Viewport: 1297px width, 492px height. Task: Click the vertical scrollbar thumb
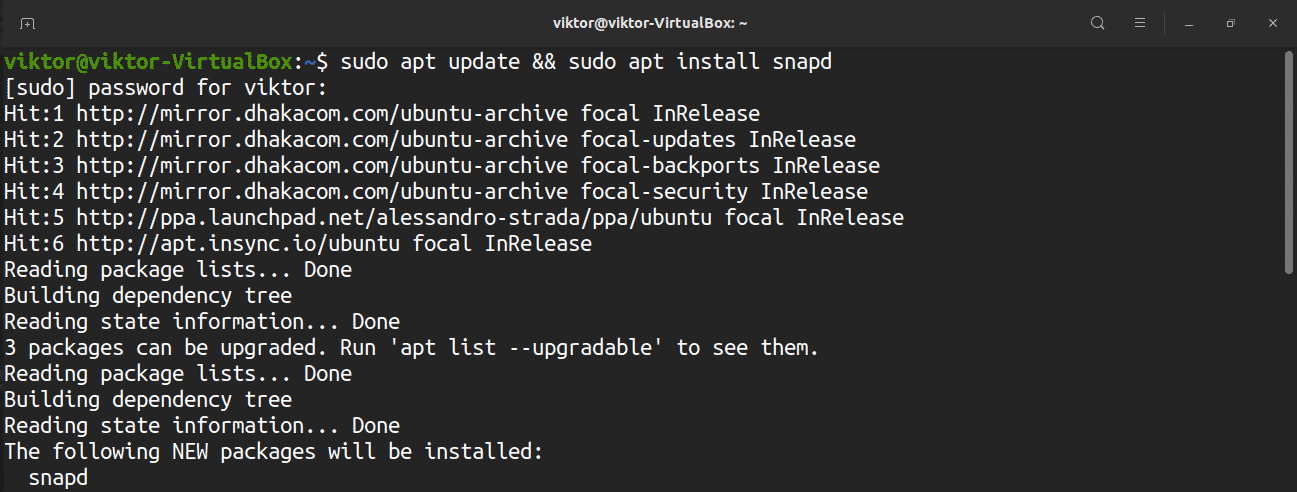[x=1289, y=160]
